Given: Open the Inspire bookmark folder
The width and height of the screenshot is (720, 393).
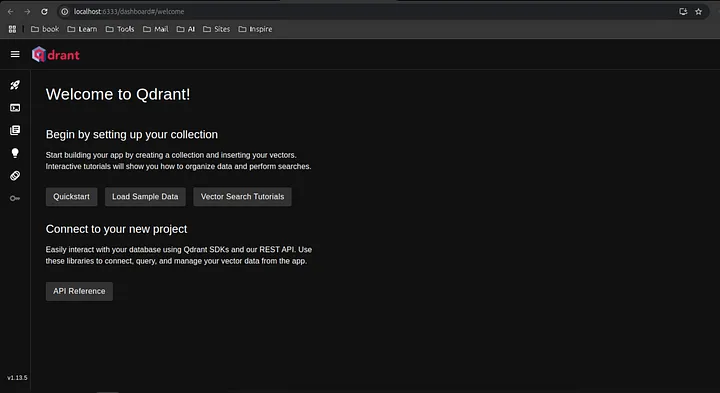Looking at the screenshot, I should click(x=255, y=29).
